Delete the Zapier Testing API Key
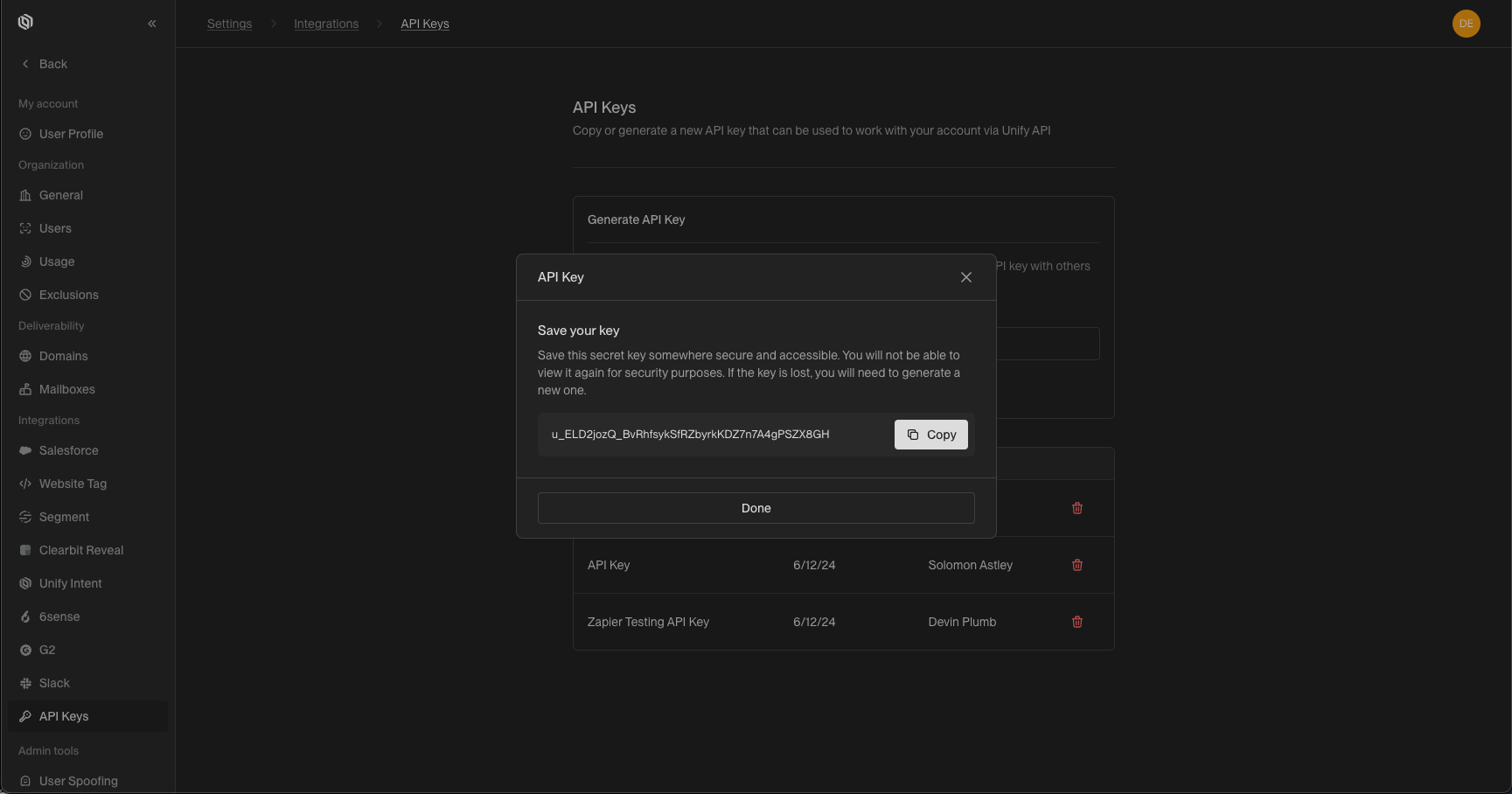This screenshot has height=794, width=1512. [1077, 622]
